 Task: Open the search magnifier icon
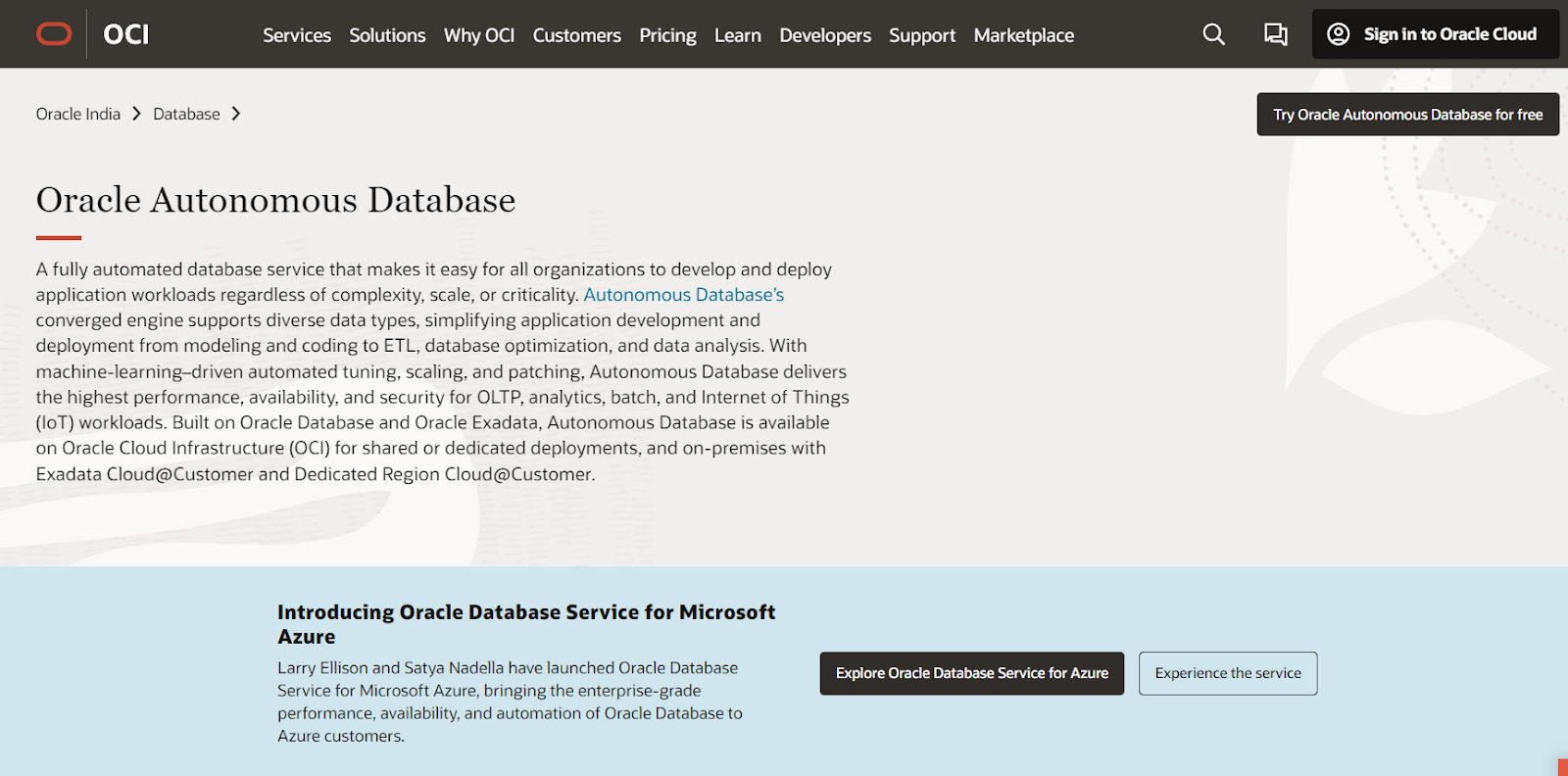click(x=1213, y=34)
